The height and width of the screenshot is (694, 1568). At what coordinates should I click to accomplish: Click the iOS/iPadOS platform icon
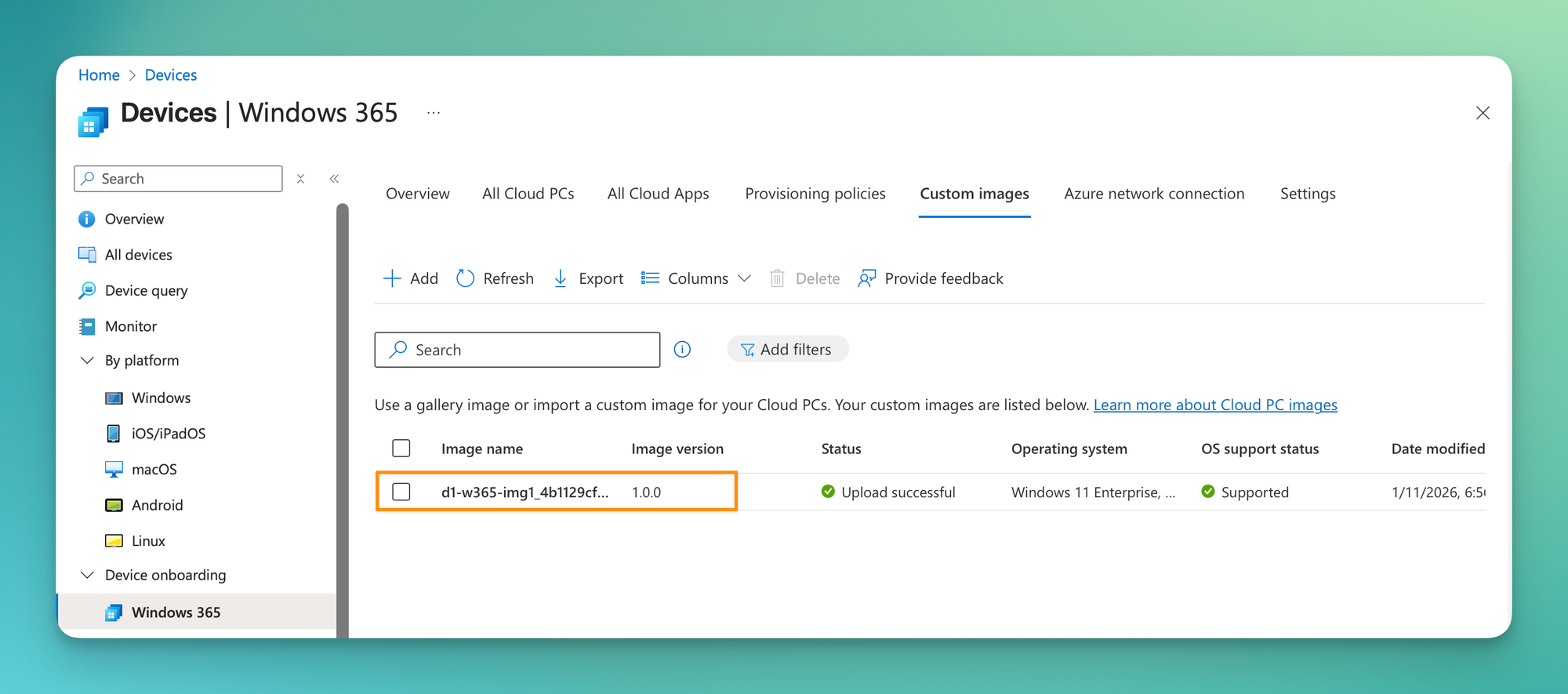pyautogui.click(x=114, y=434)
